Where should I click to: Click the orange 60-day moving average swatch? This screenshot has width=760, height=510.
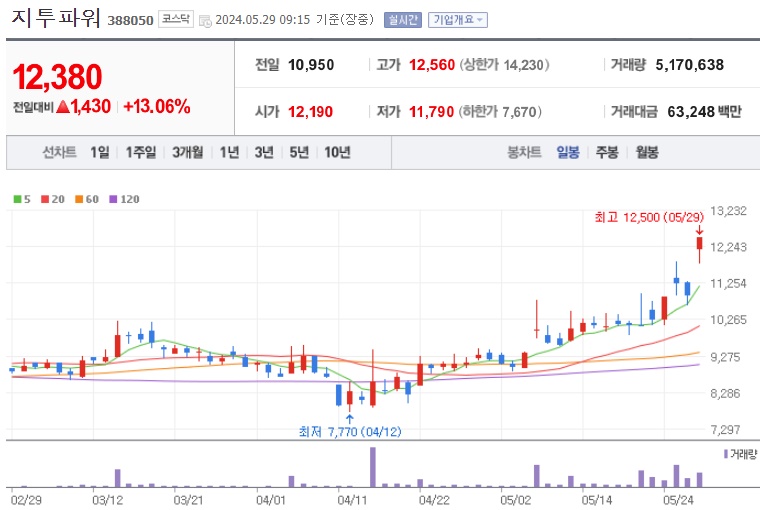(x=79, y=199)
